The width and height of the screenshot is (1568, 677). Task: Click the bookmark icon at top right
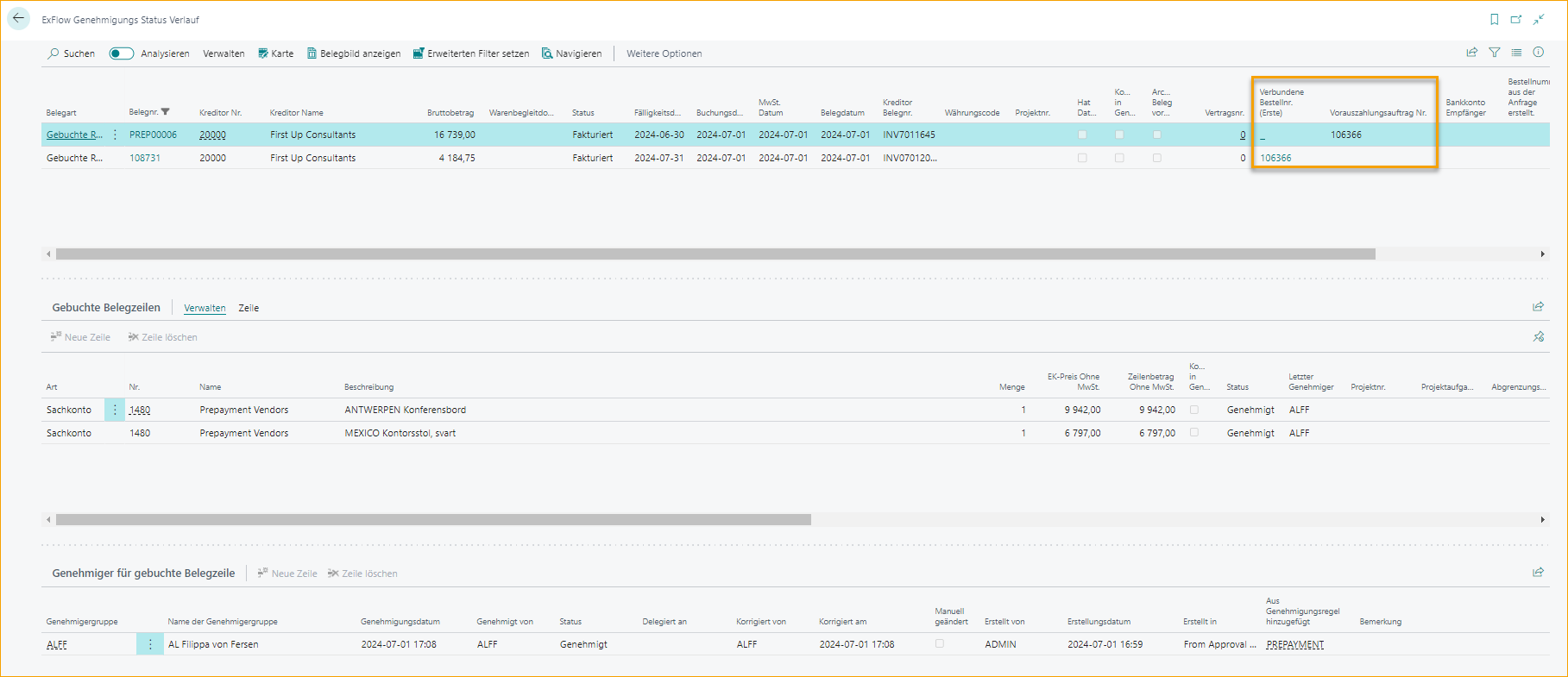tap(1495, 19)
